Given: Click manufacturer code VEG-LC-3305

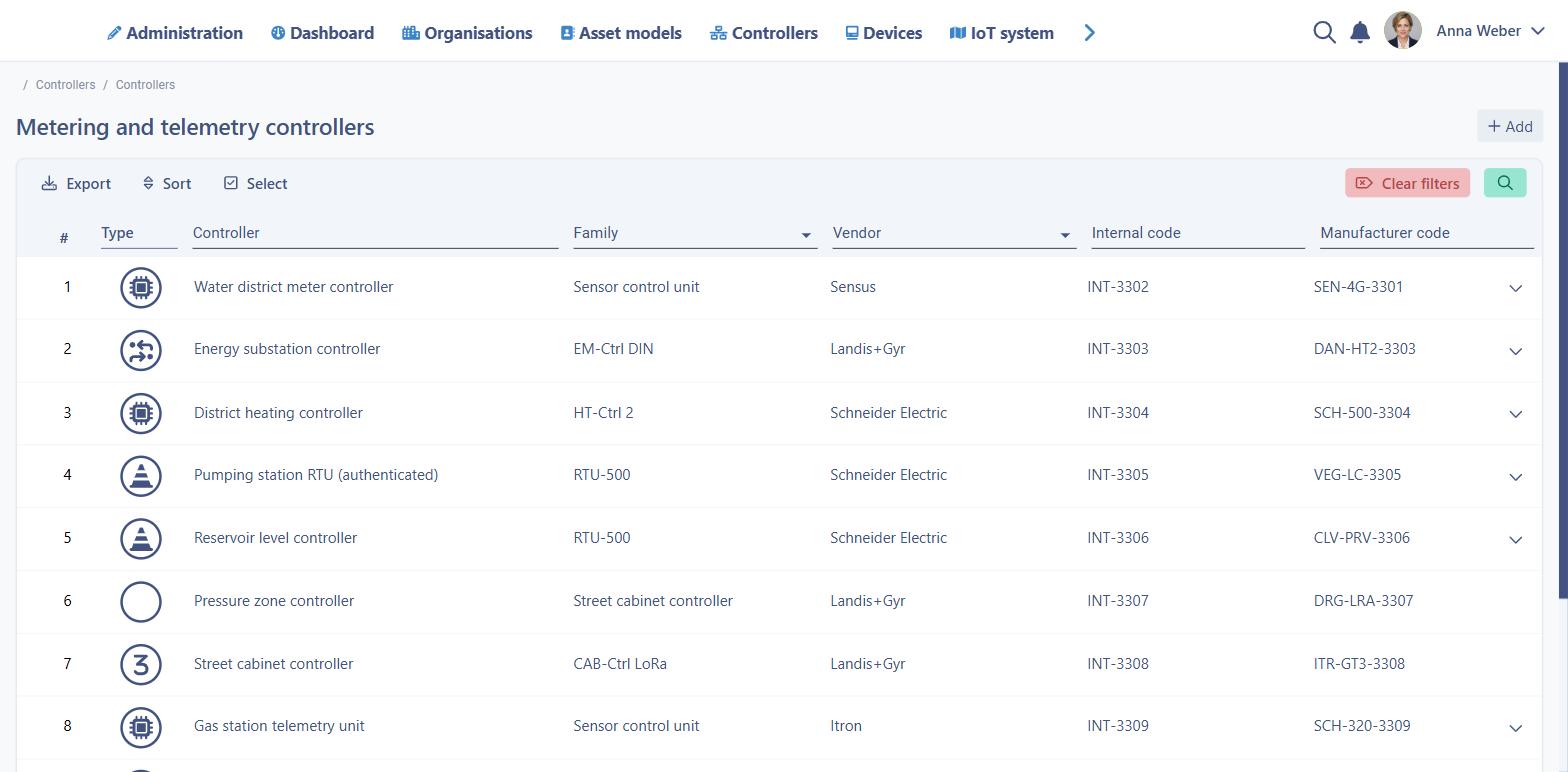Looking at the screenshot, I should pos(1357,475).
